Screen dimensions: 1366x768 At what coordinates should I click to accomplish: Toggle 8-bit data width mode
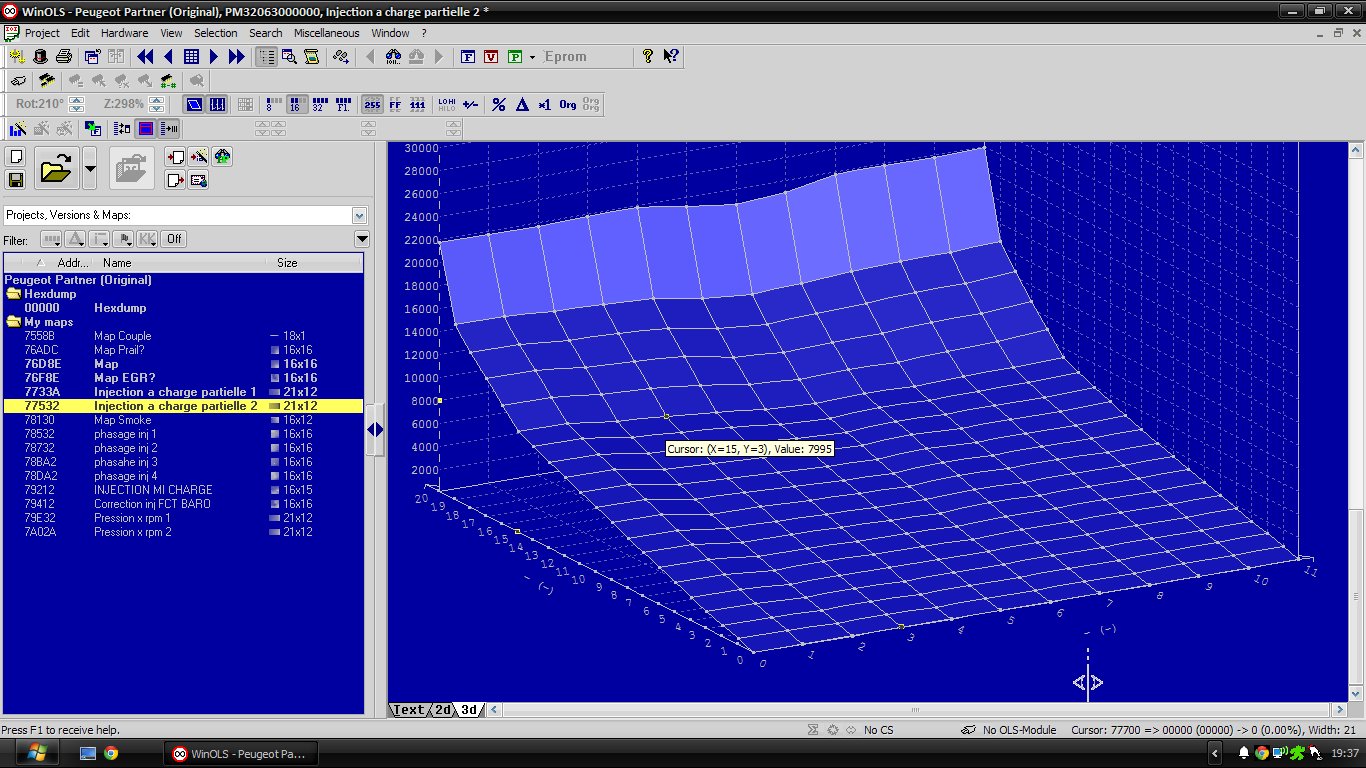pos(274,104)
